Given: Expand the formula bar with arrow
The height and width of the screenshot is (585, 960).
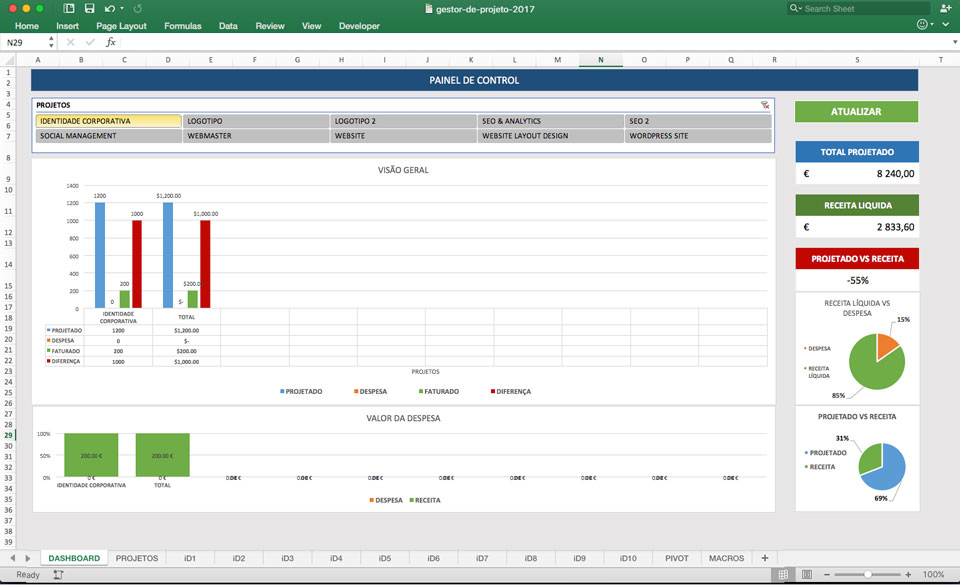Looking at the screenshot, I should pos(954,42).
